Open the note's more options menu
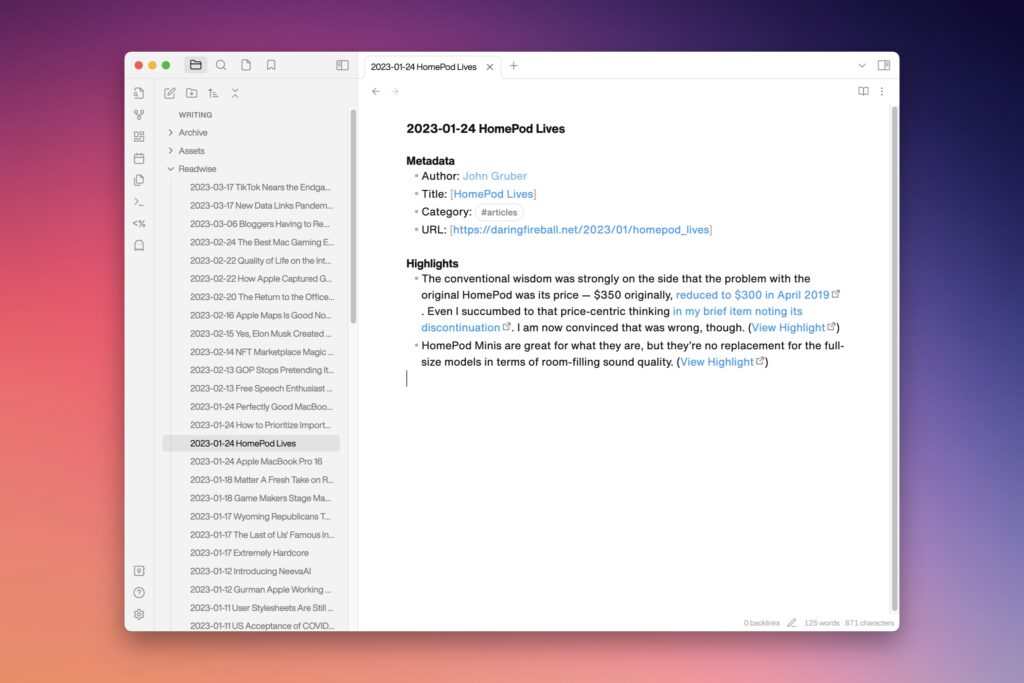The height and width of the screenshot is (683, 1024). coord(883,91)
